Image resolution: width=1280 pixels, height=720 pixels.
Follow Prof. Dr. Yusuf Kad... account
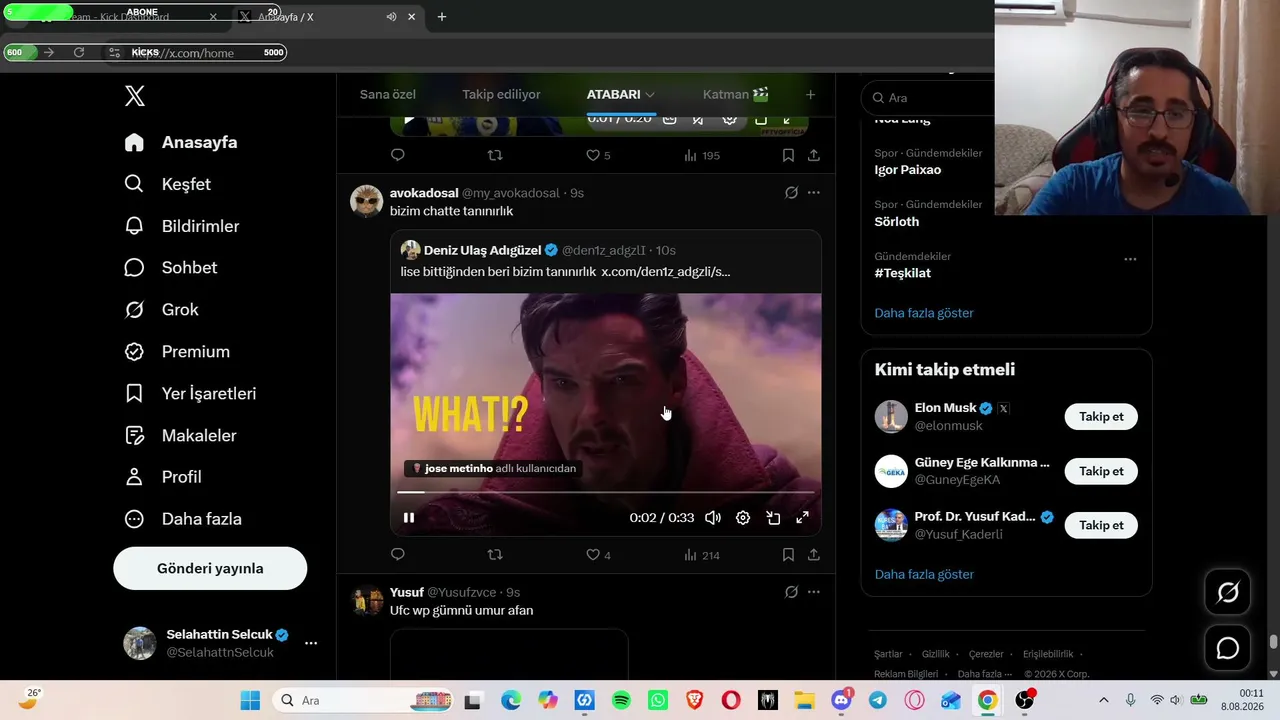[x=1101, y=525]
